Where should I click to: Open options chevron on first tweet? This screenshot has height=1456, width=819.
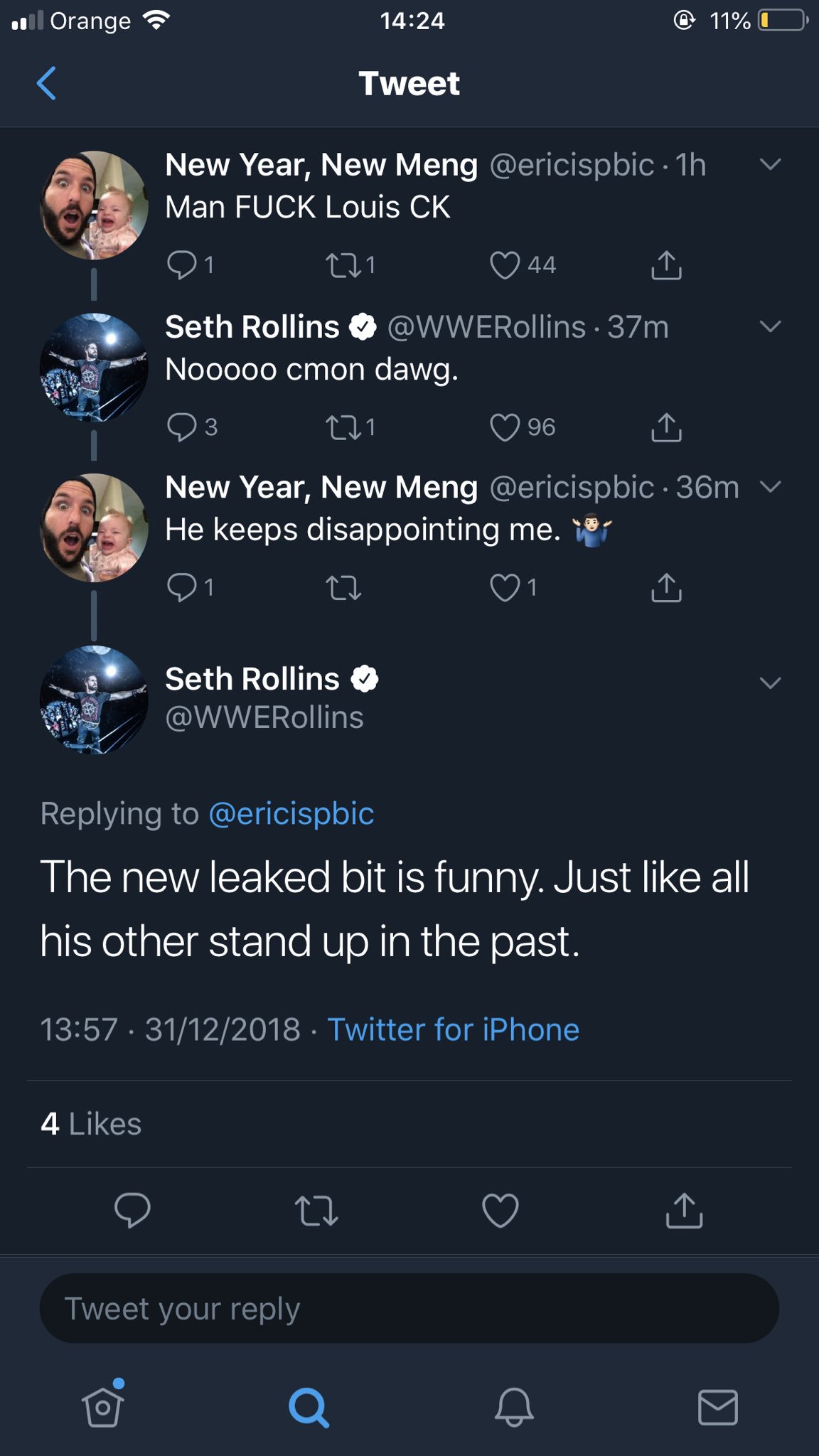770,165
